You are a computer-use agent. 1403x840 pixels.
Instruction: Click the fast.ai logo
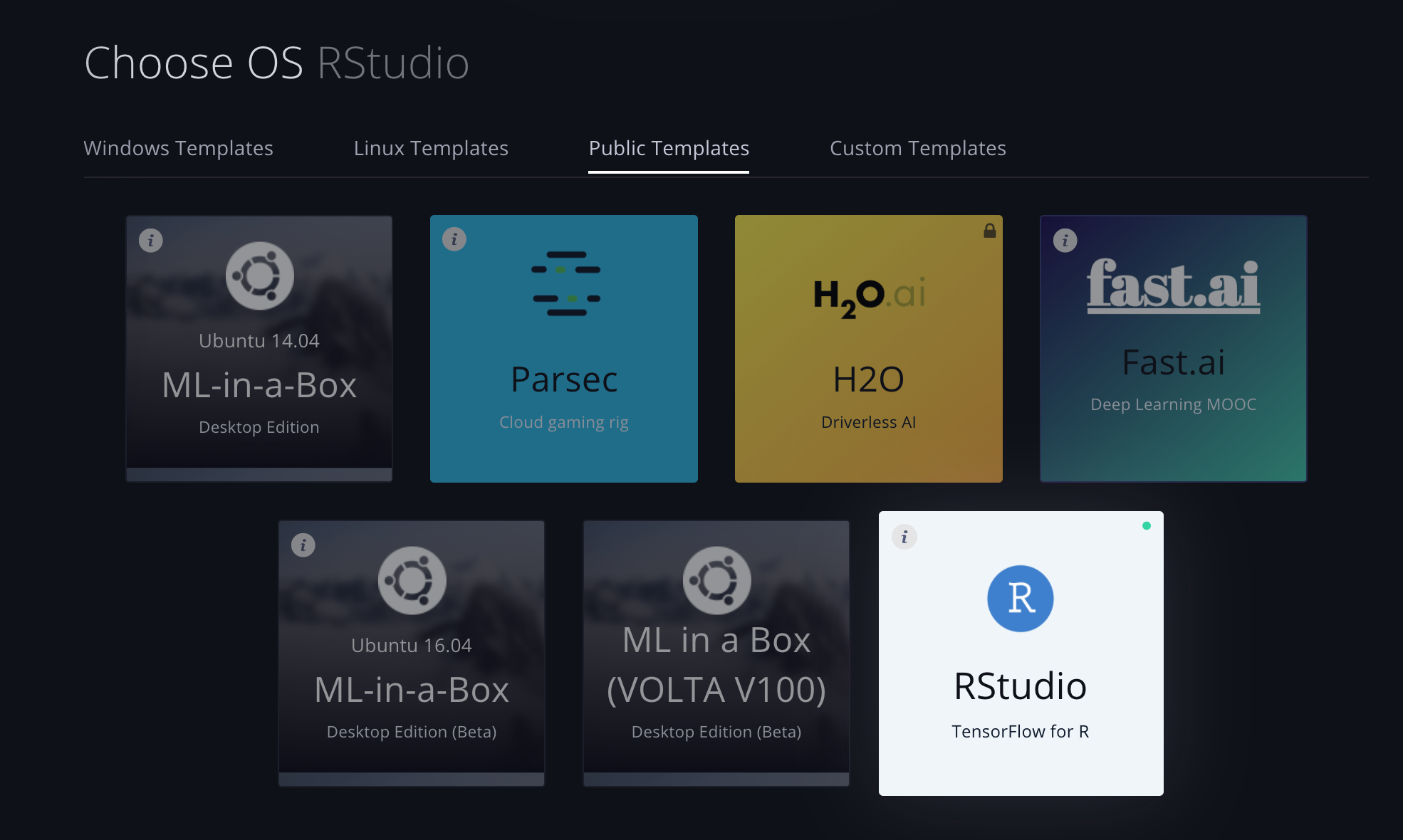click(1173, 285)
